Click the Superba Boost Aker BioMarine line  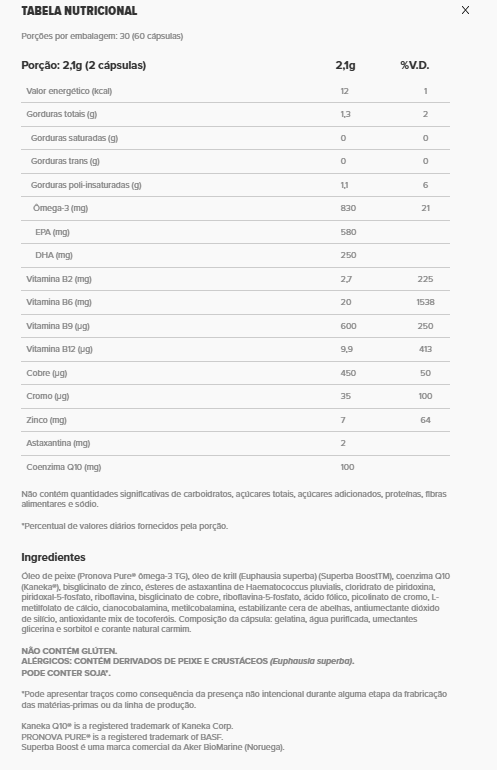pyautogui.click(x=153, y=747)
